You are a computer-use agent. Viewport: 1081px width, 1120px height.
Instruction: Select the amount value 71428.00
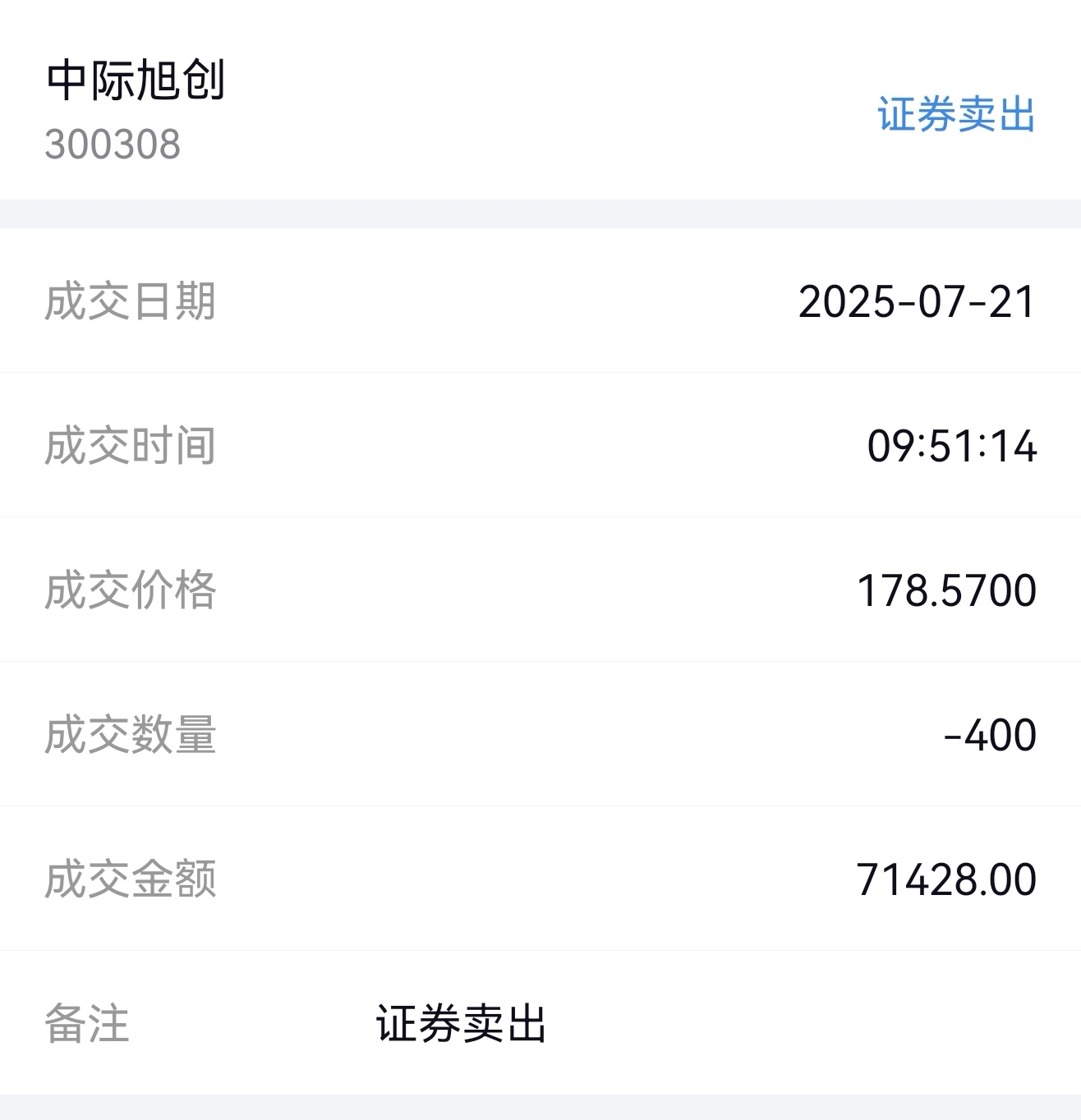point(946,879)
